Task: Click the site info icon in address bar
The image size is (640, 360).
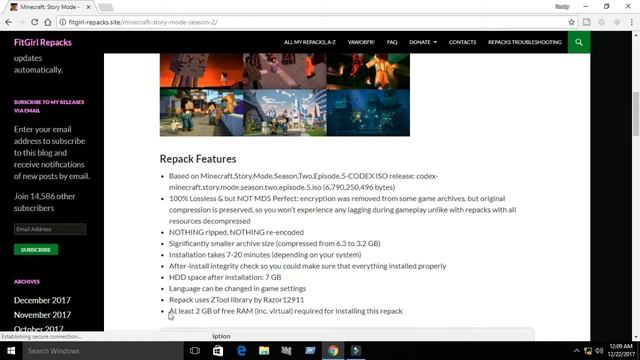Action: pos(62,22)
